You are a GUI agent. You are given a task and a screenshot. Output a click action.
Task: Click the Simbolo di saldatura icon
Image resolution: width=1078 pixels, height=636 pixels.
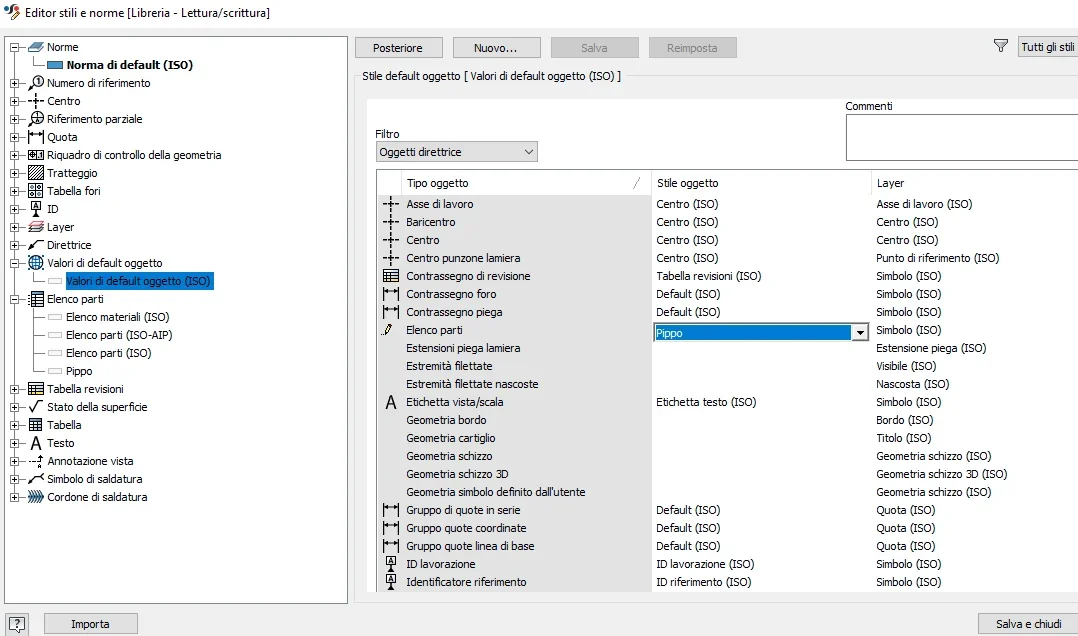tap(36, 479)
